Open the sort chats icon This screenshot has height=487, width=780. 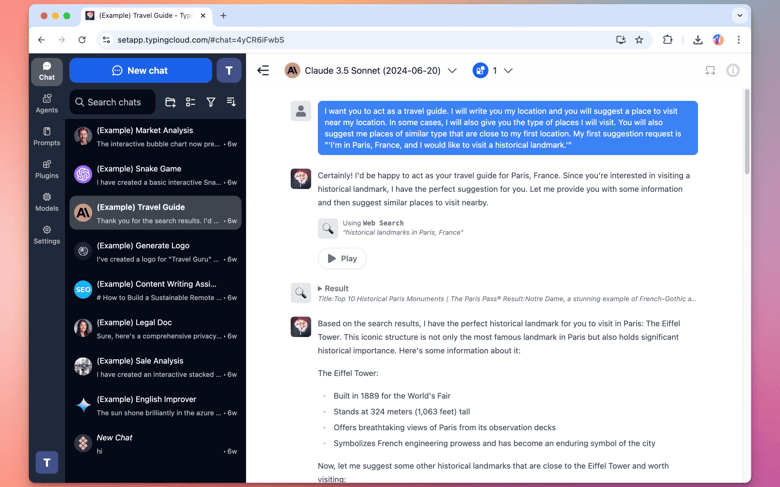pyautogui.click(x=231, y=102)
